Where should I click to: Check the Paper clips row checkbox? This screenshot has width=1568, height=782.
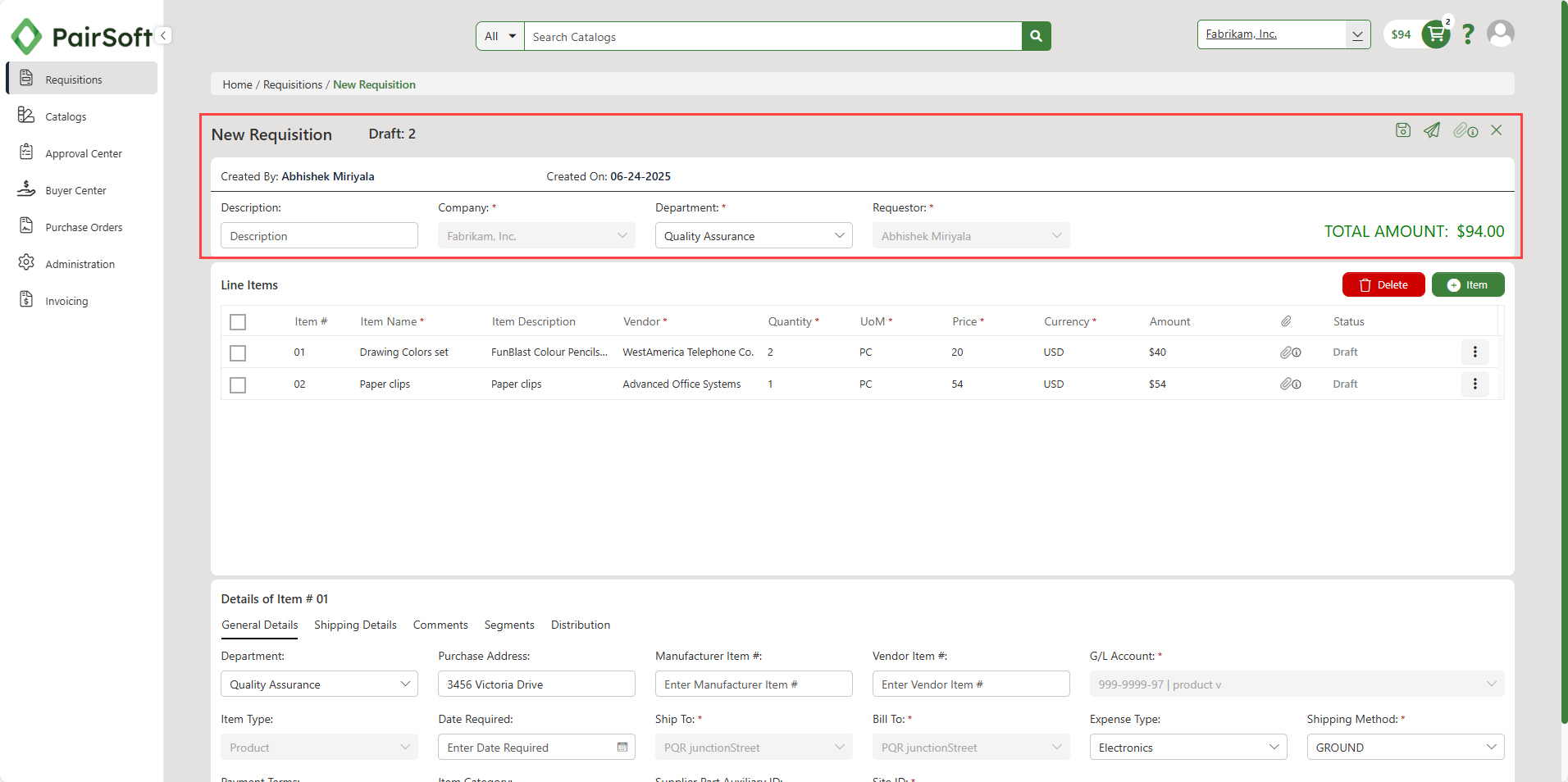238,385
